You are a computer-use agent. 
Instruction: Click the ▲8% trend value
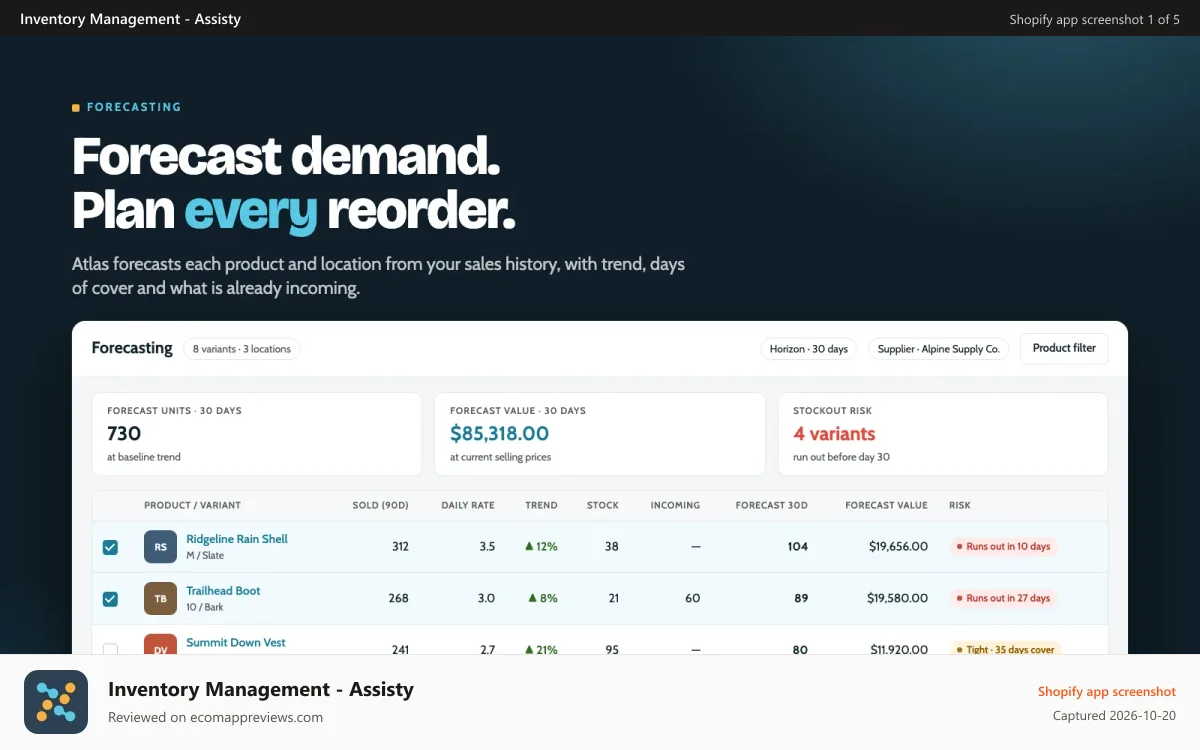click(543, 599)
